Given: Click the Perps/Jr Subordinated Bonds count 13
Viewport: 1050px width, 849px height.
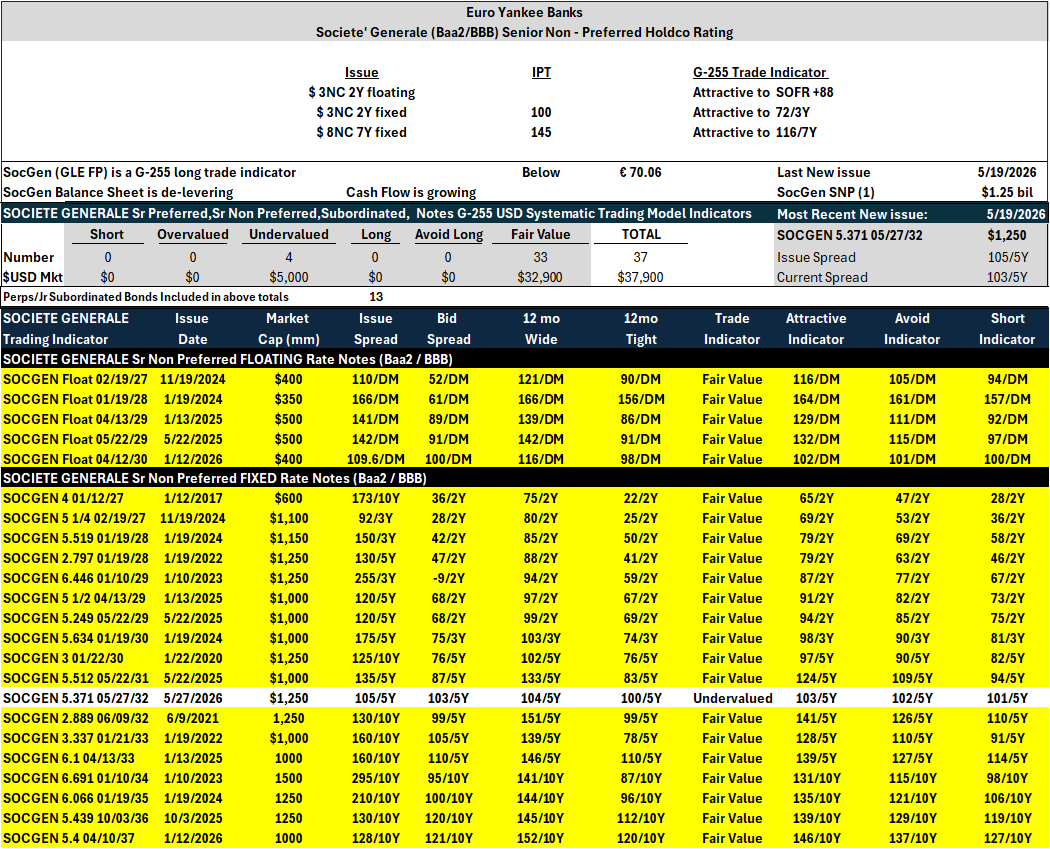Looking at the screenshot, I should (376, 297).
